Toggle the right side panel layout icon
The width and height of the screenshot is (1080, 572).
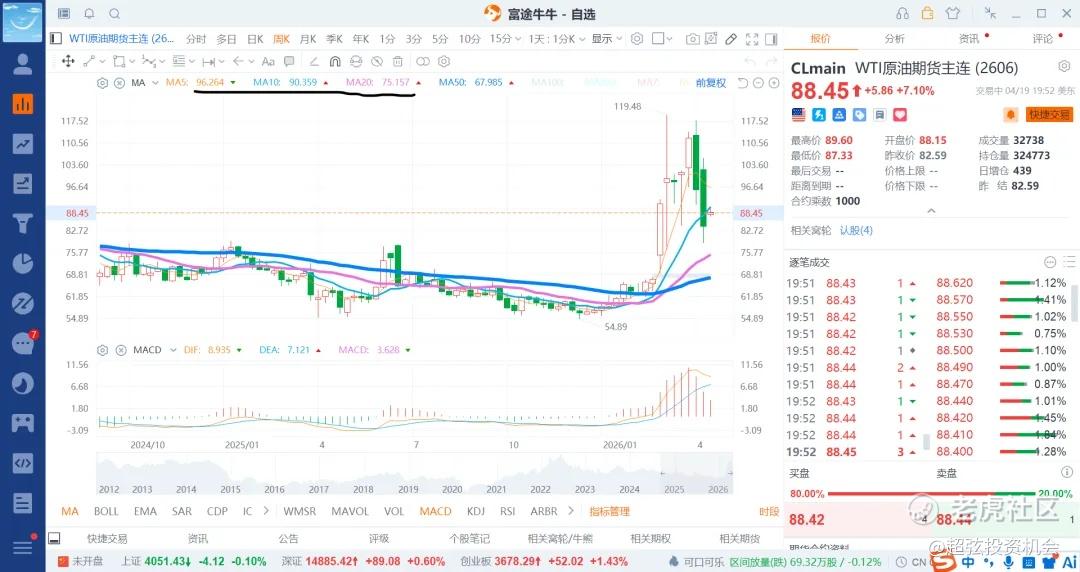click(771, 39)
